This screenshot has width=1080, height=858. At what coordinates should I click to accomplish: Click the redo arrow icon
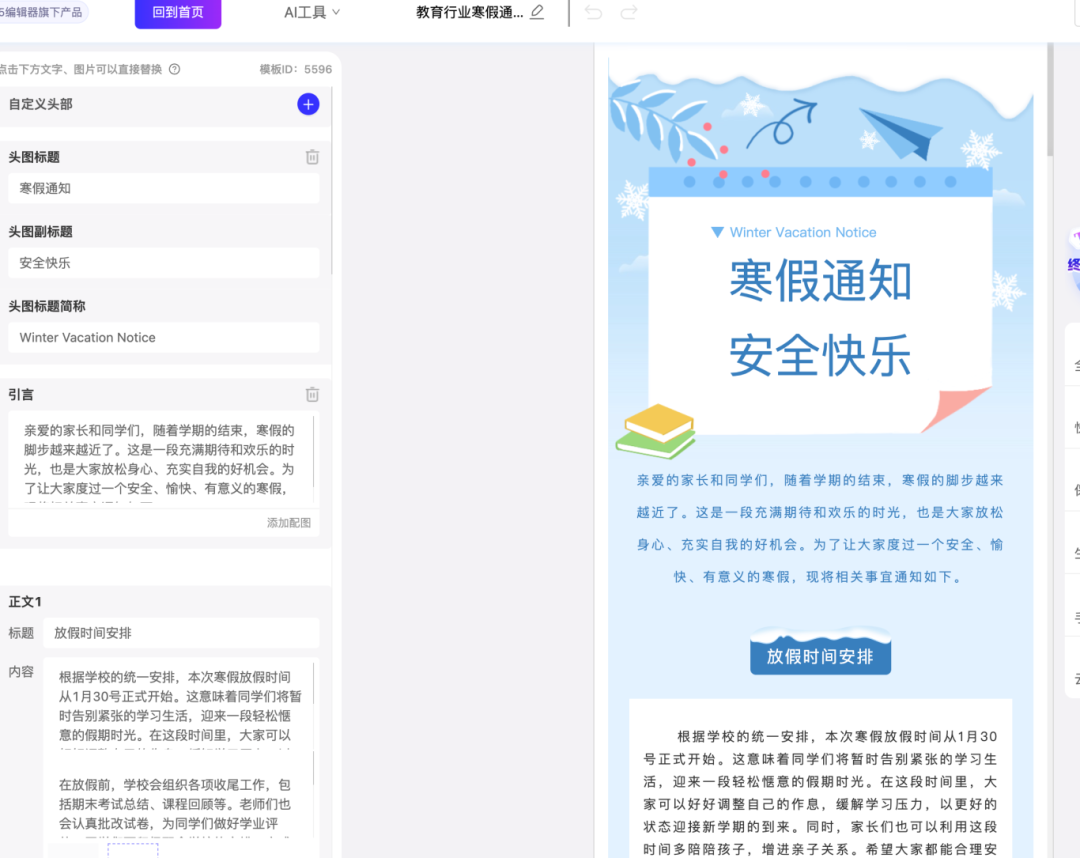[x=628, y=14]
